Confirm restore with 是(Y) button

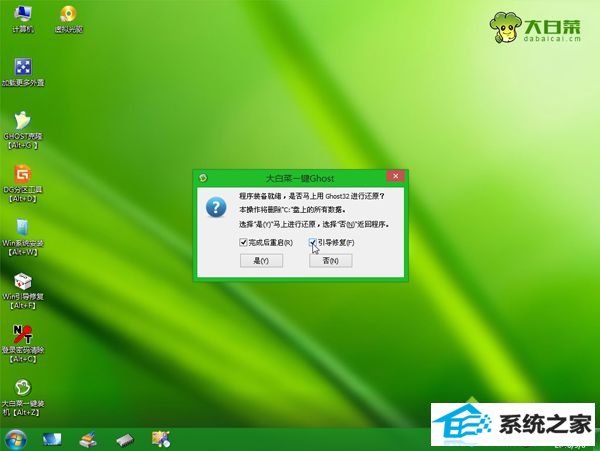click(261, 261)
